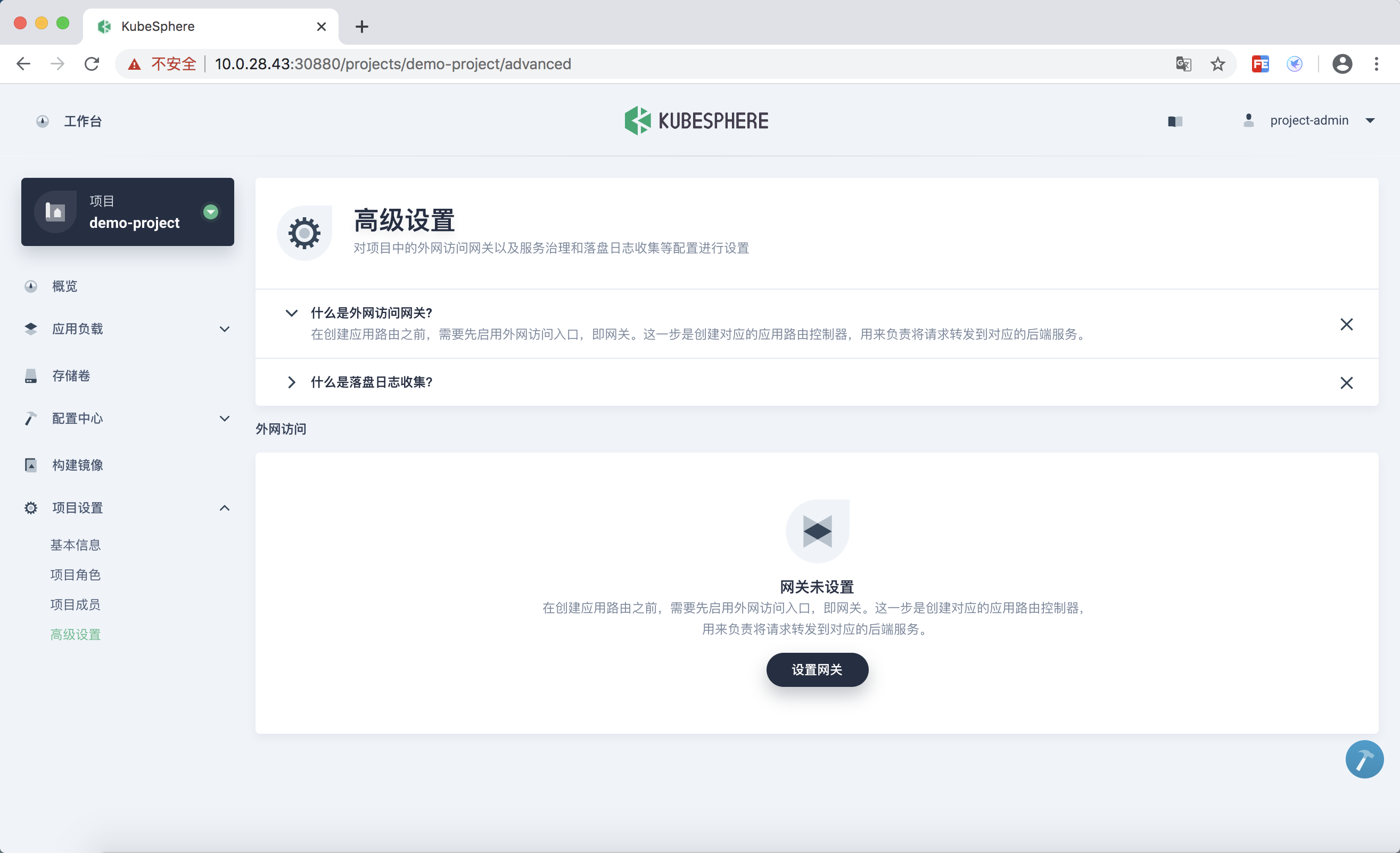Open the 项目成员 sidebar item
Screen dimensions: 1400x853
(x=76, y=604)
